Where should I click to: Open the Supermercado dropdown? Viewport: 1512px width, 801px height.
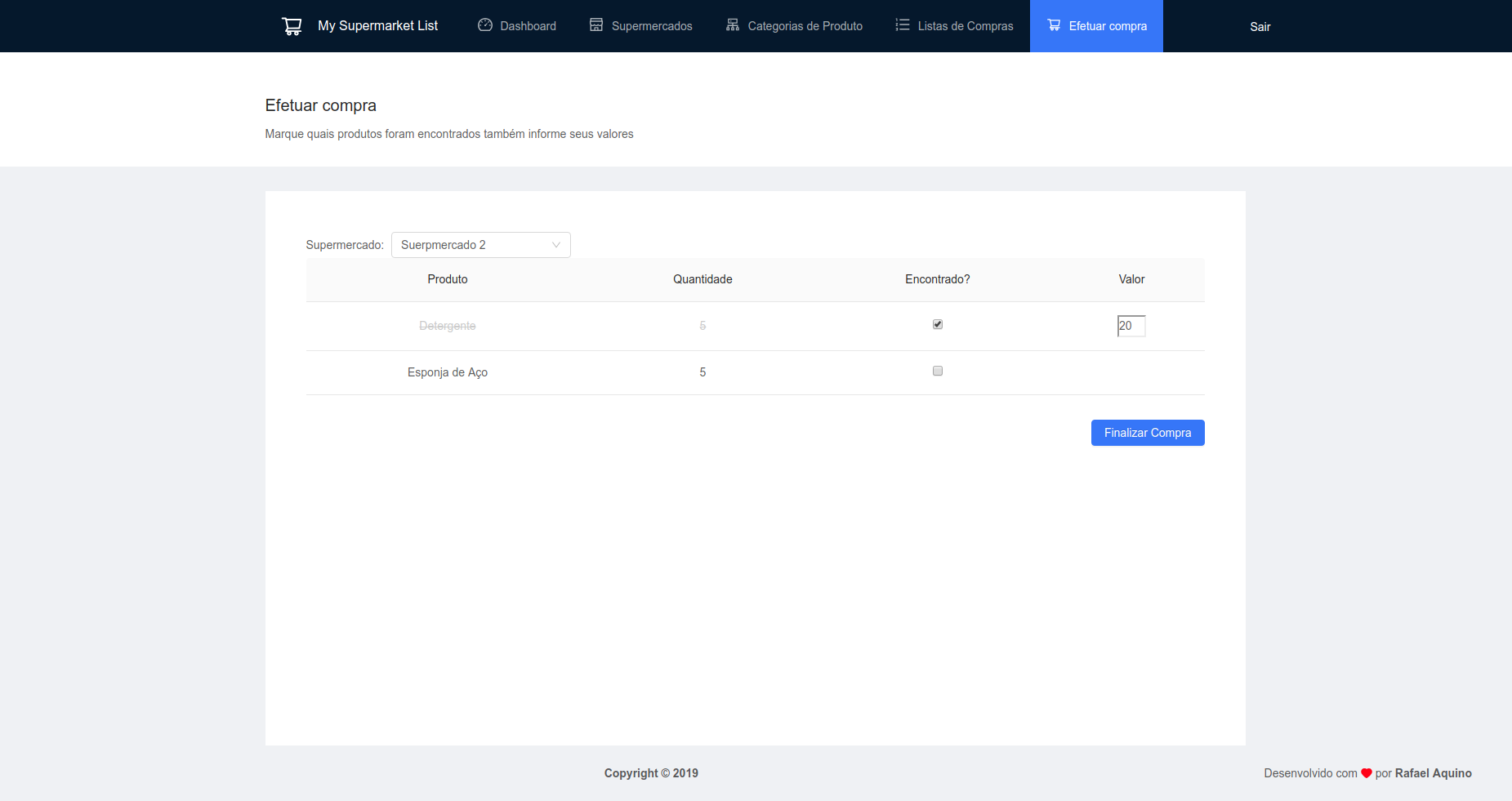click(481, 245)
